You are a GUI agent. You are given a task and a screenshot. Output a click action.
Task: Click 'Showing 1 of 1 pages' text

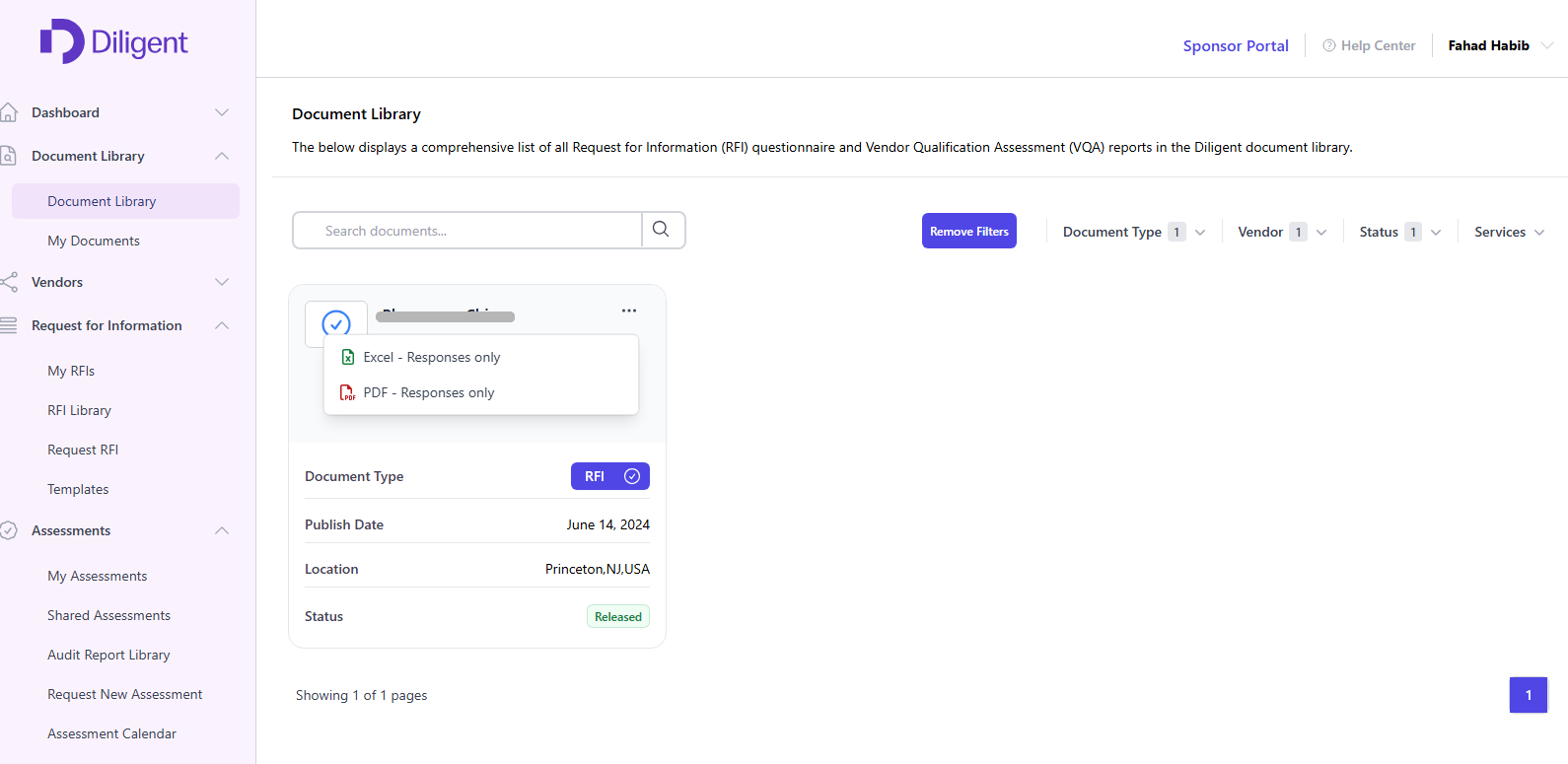tap(362, 695)
